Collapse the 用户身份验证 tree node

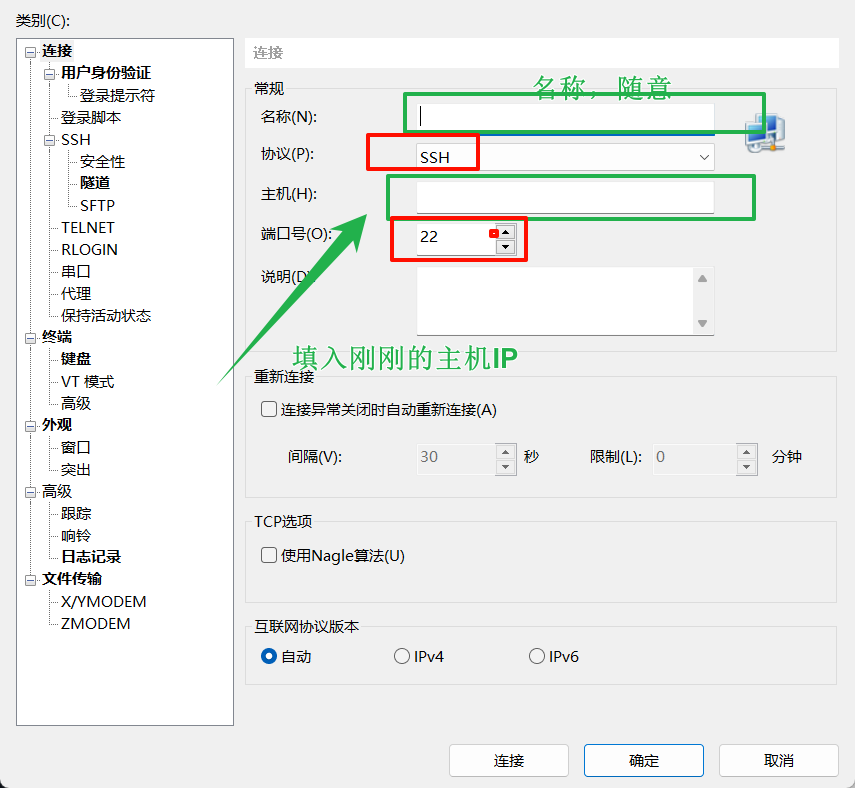coord(50,74)
